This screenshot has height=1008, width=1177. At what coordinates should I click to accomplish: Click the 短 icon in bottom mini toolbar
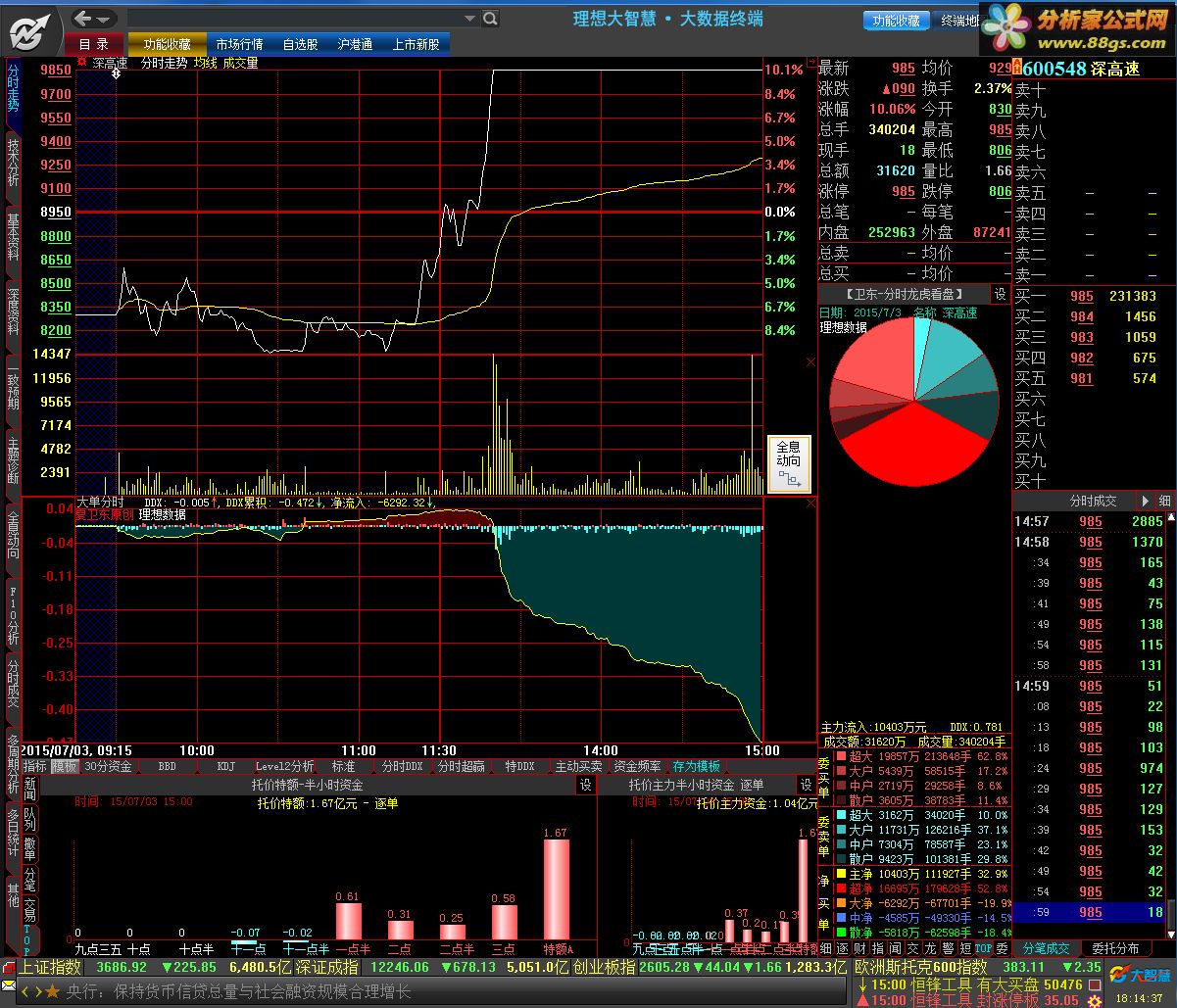click(966, 948)
